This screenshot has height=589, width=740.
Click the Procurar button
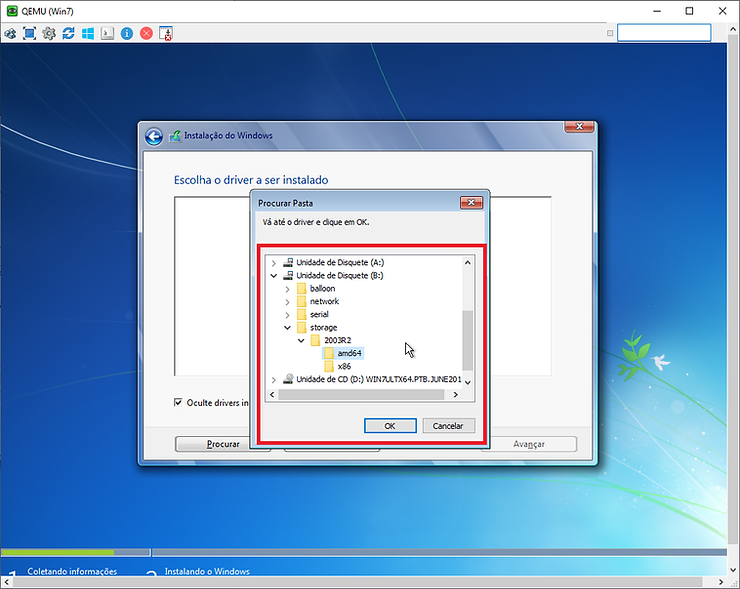tap(223, 444)
